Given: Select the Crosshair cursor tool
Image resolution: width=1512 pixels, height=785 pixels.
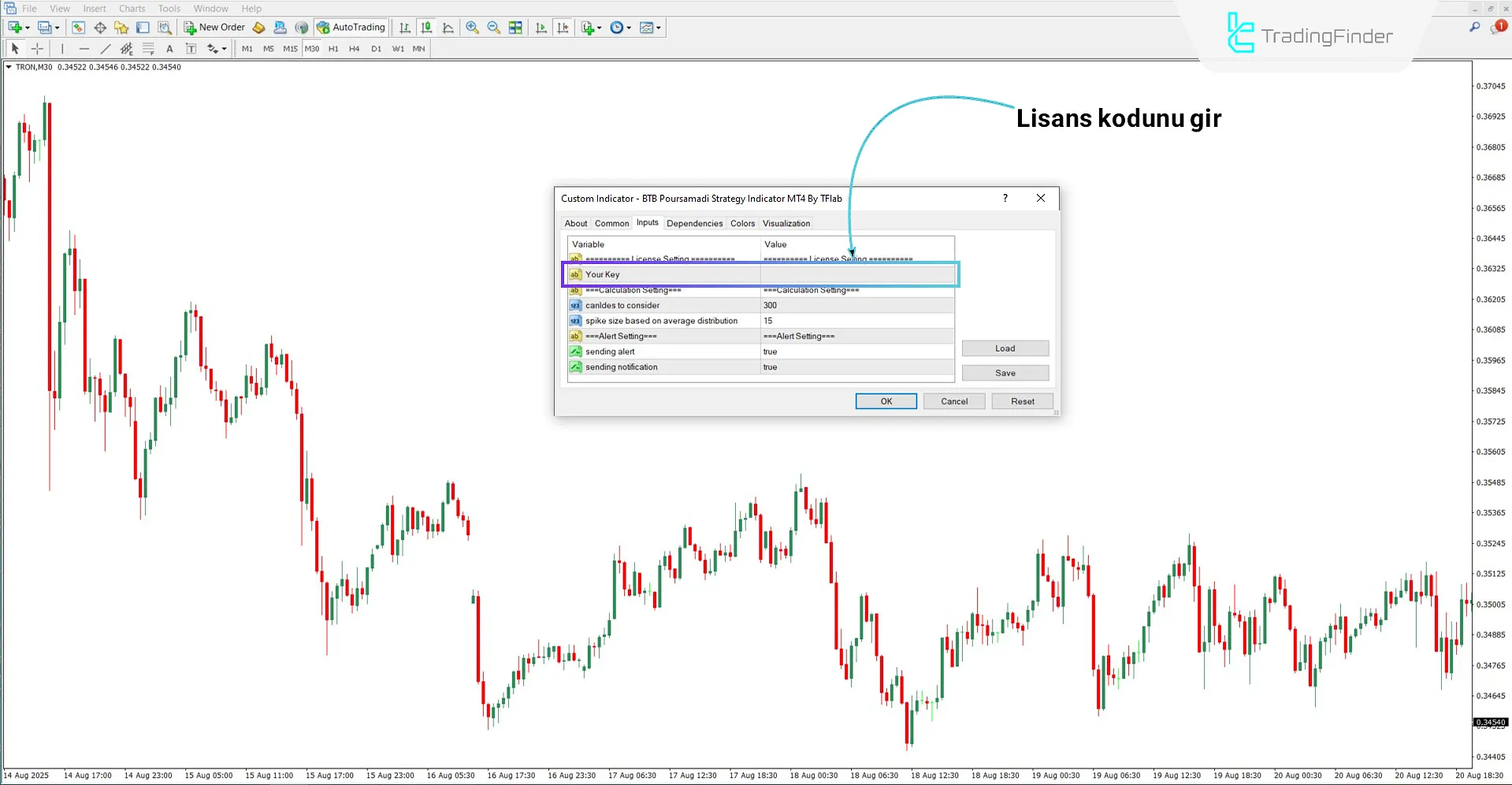Looking at the screenshot, I should click(x=37, y=49).
